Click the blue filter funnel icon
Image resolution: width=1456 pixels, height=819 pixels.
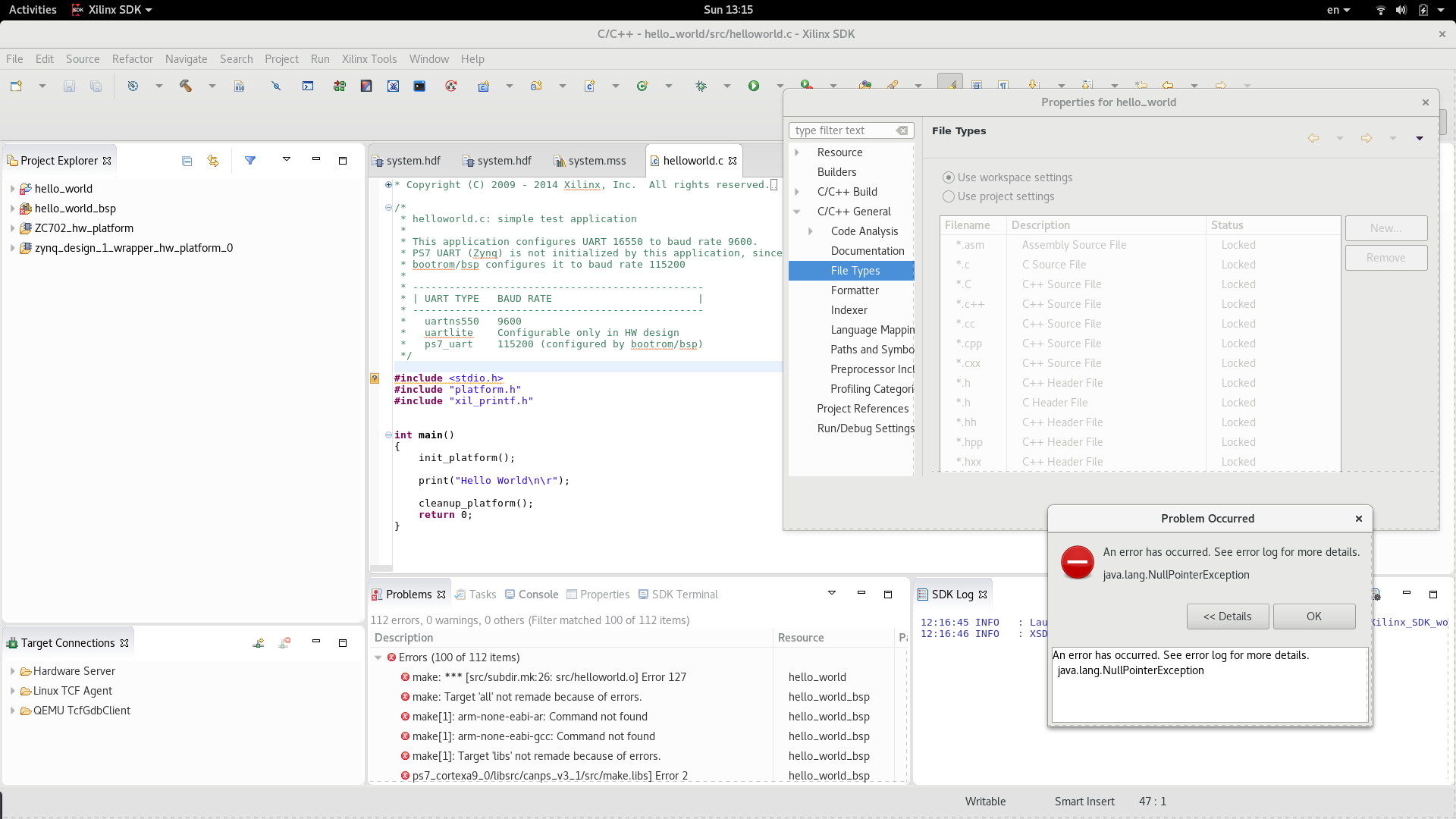tap(250, 161)
